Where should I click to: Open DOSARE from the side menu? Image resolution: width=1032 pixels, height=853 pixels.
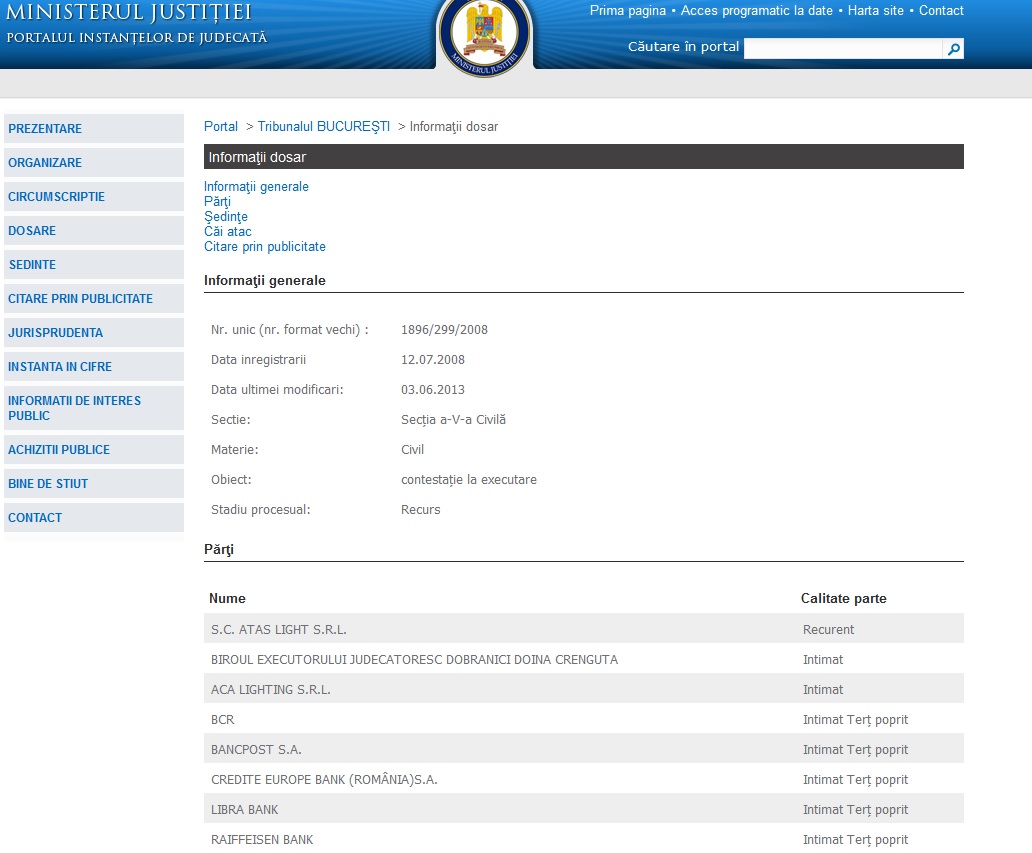pos(32,231)
